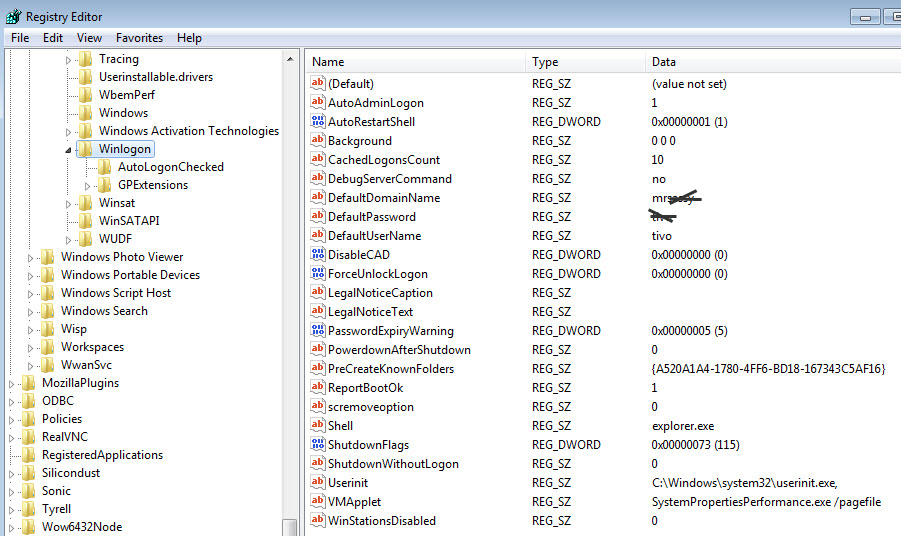Click the string icon beside DefaultPassword
This screenshot has height=536, width=901.
pos(318,216)
